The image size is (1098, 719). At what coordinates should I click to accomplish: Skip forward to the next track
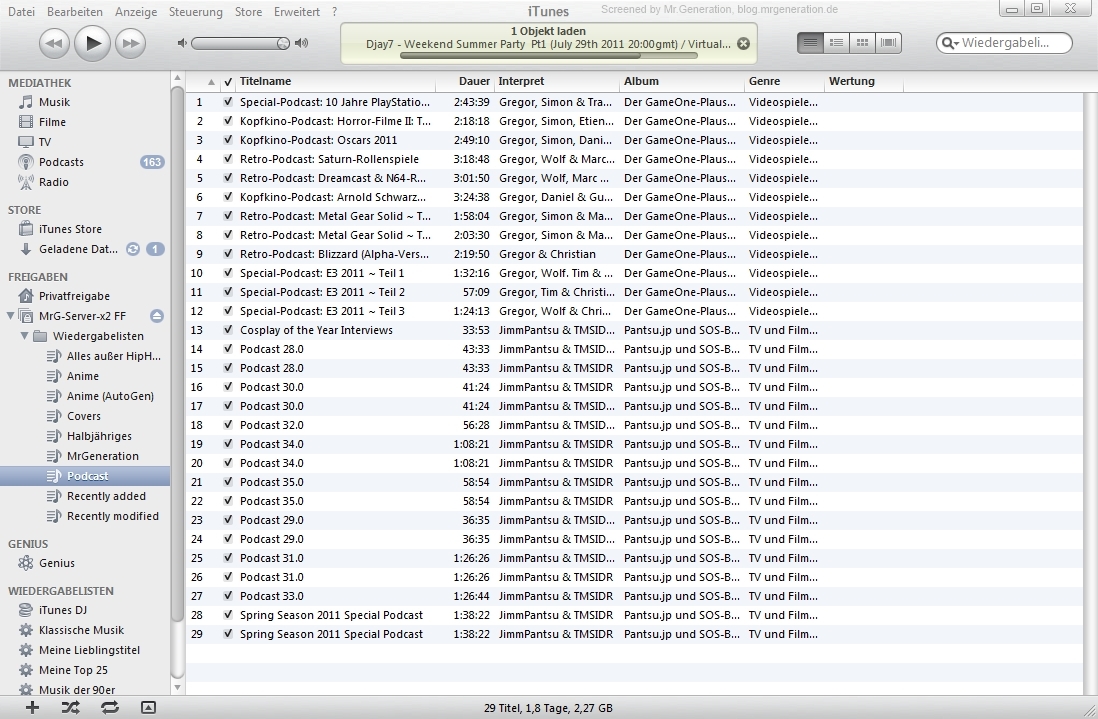tap(130, 43)
